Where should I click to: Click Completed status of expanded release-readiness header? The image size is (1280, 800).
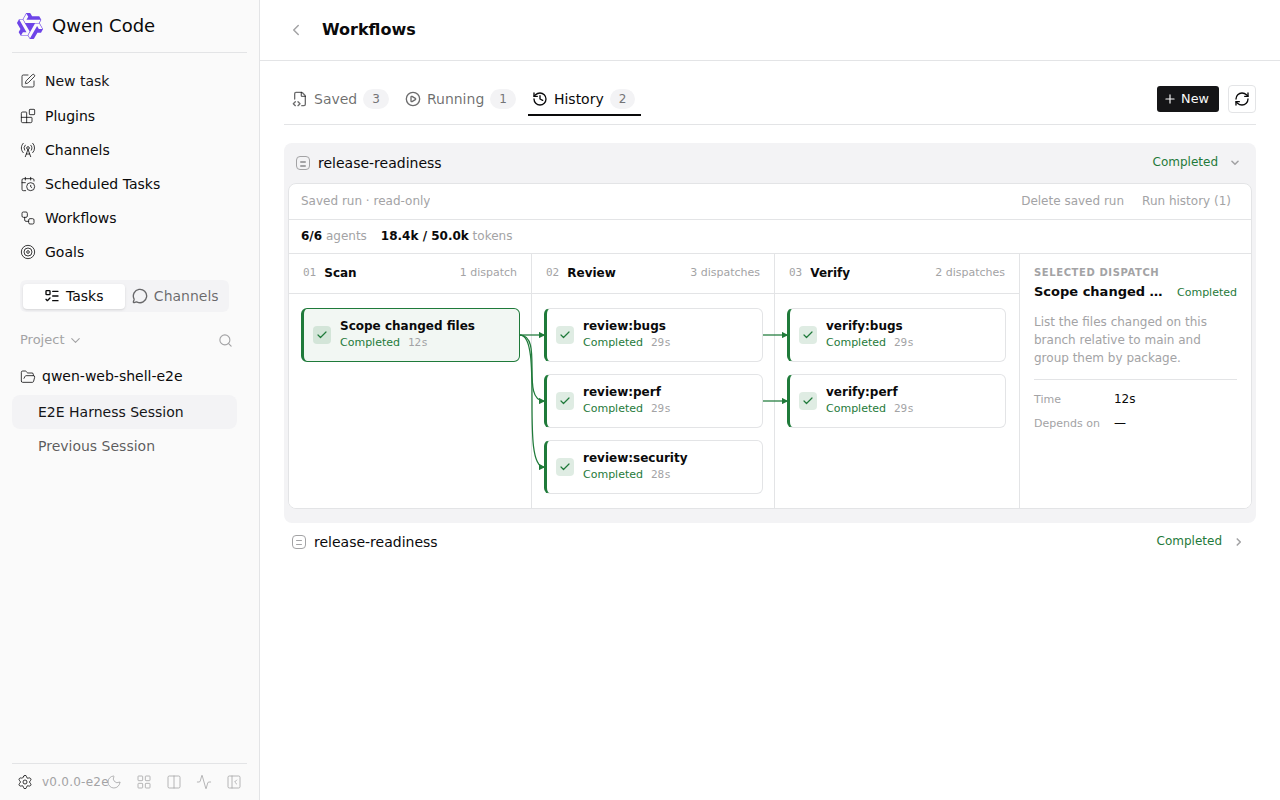(x=1185, y=162)
